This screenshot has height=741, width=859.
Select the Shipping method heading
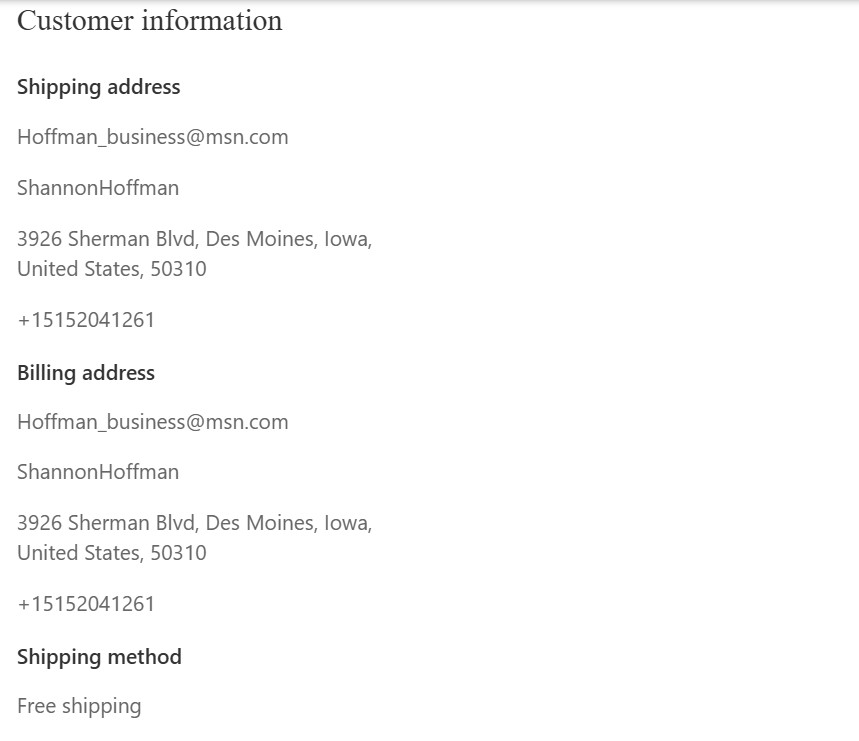pyautogui.click(x=99, y=657)
